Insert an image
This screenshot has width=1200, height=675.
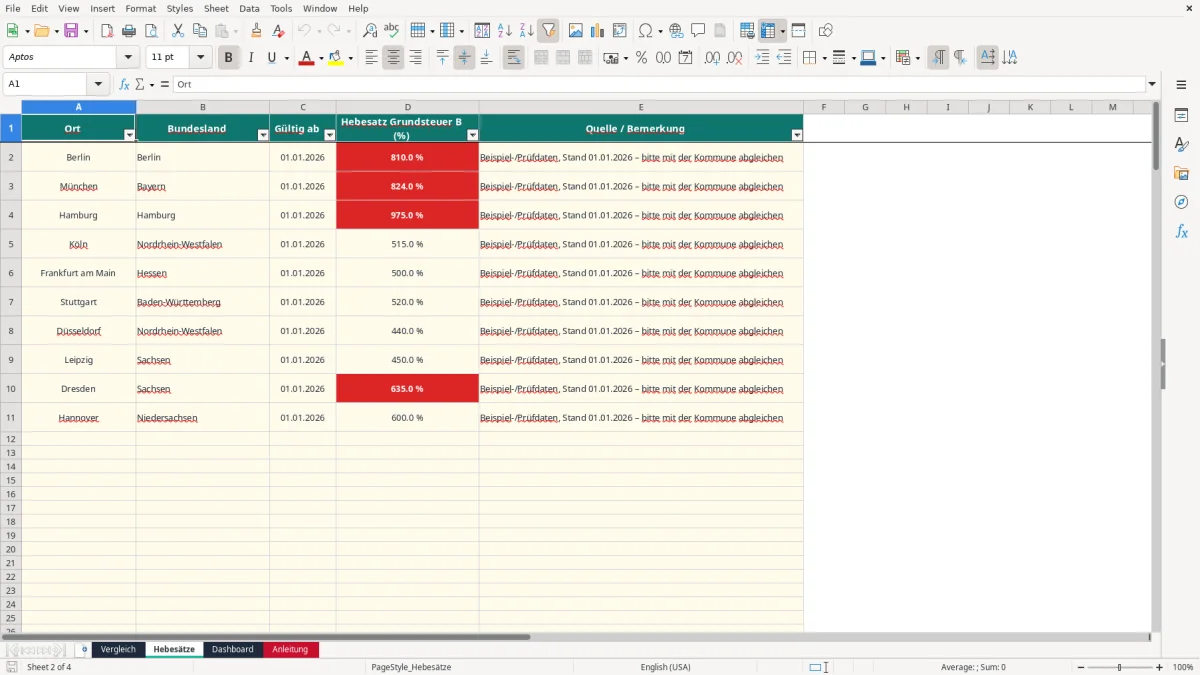coord(576,31)
